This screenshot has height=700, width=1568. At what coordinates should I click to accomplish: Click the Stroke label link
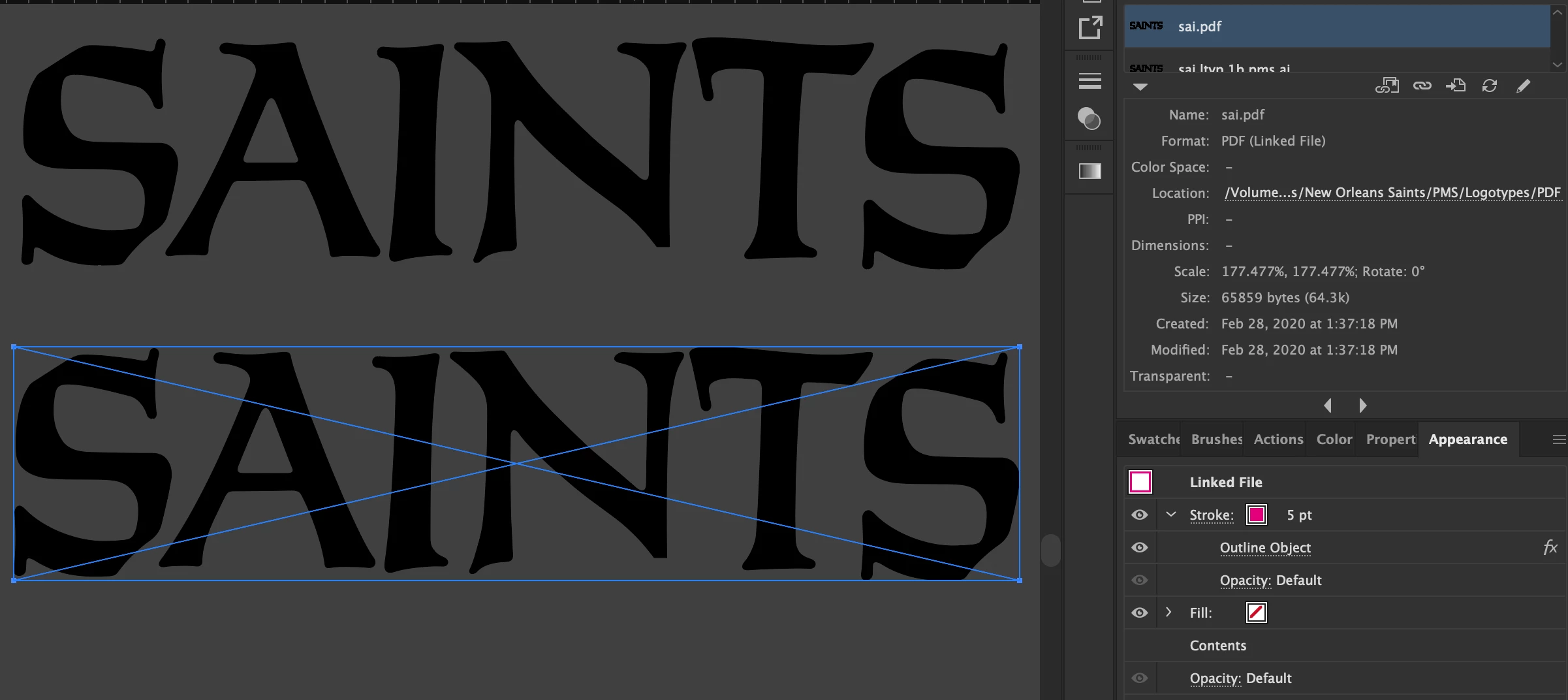1212,515
